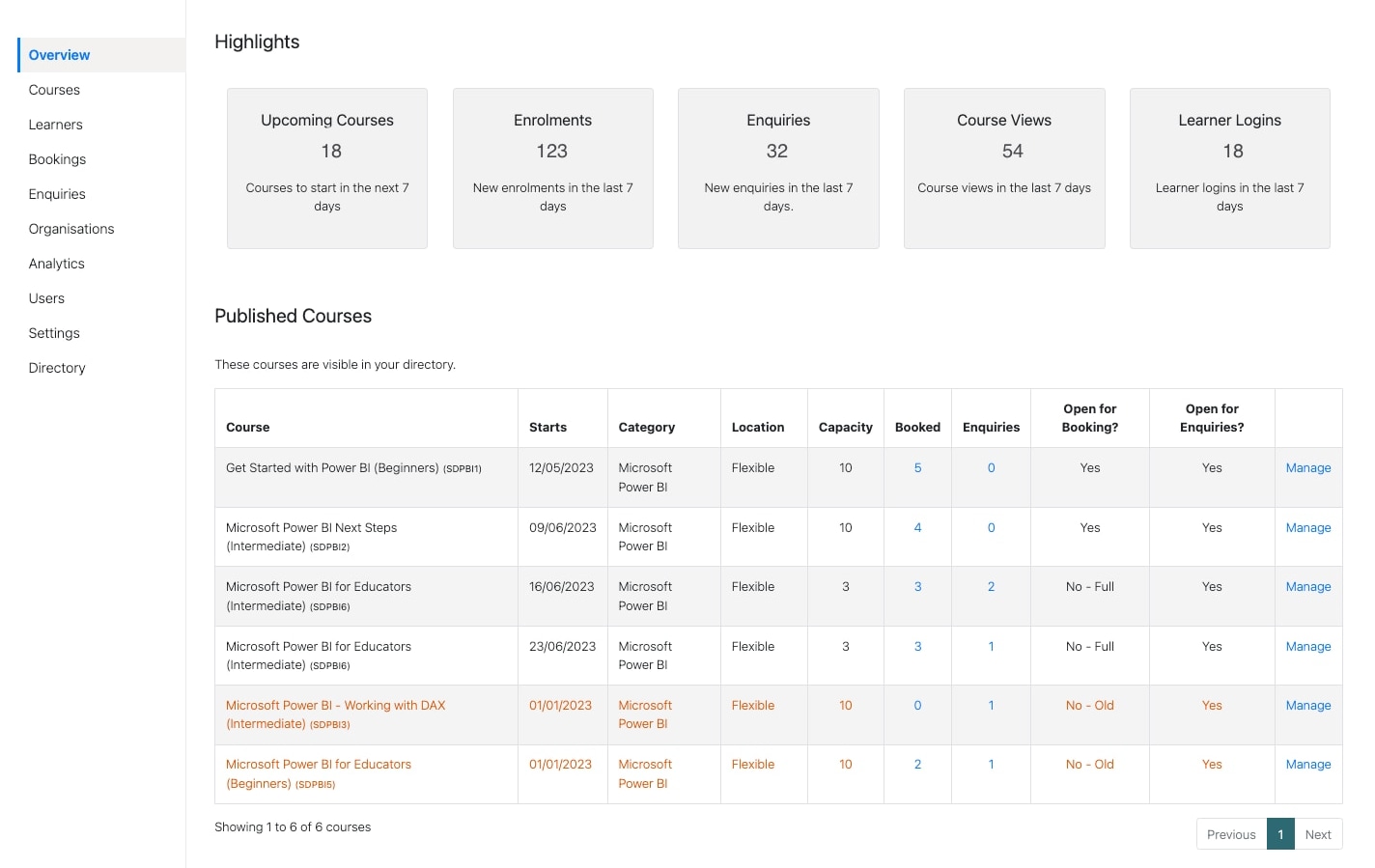Screen dimensions: 1375x868
Task: Select page 1 in the pagination
Action: coord(1280,833)
